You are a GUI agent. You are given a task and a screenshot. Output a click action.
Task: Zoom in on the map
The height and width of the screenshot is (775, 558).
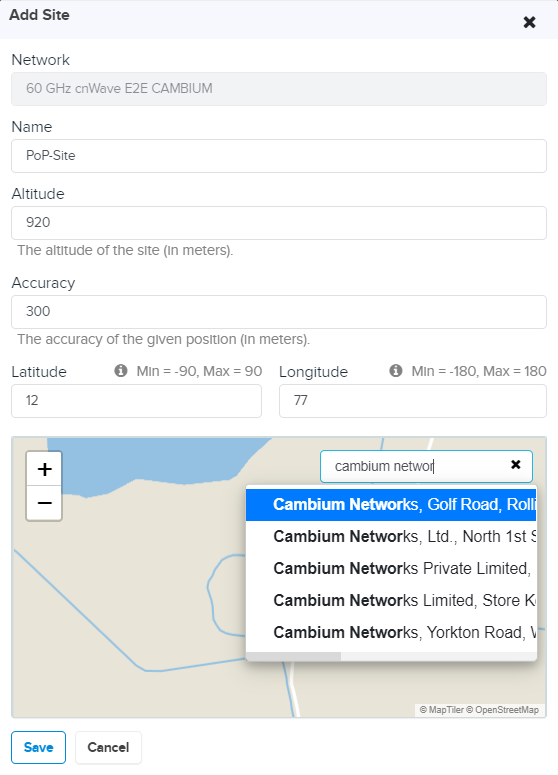tap(44, 469)
